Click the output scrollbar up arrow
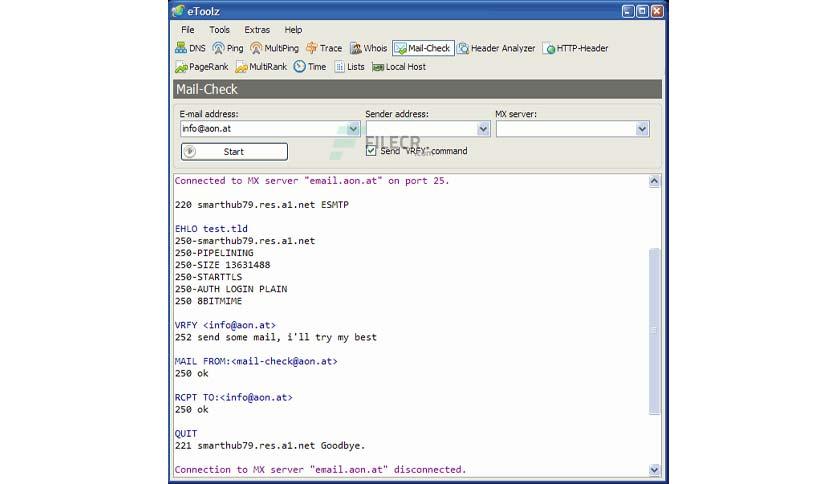The image size is (836, 484). 654,181
